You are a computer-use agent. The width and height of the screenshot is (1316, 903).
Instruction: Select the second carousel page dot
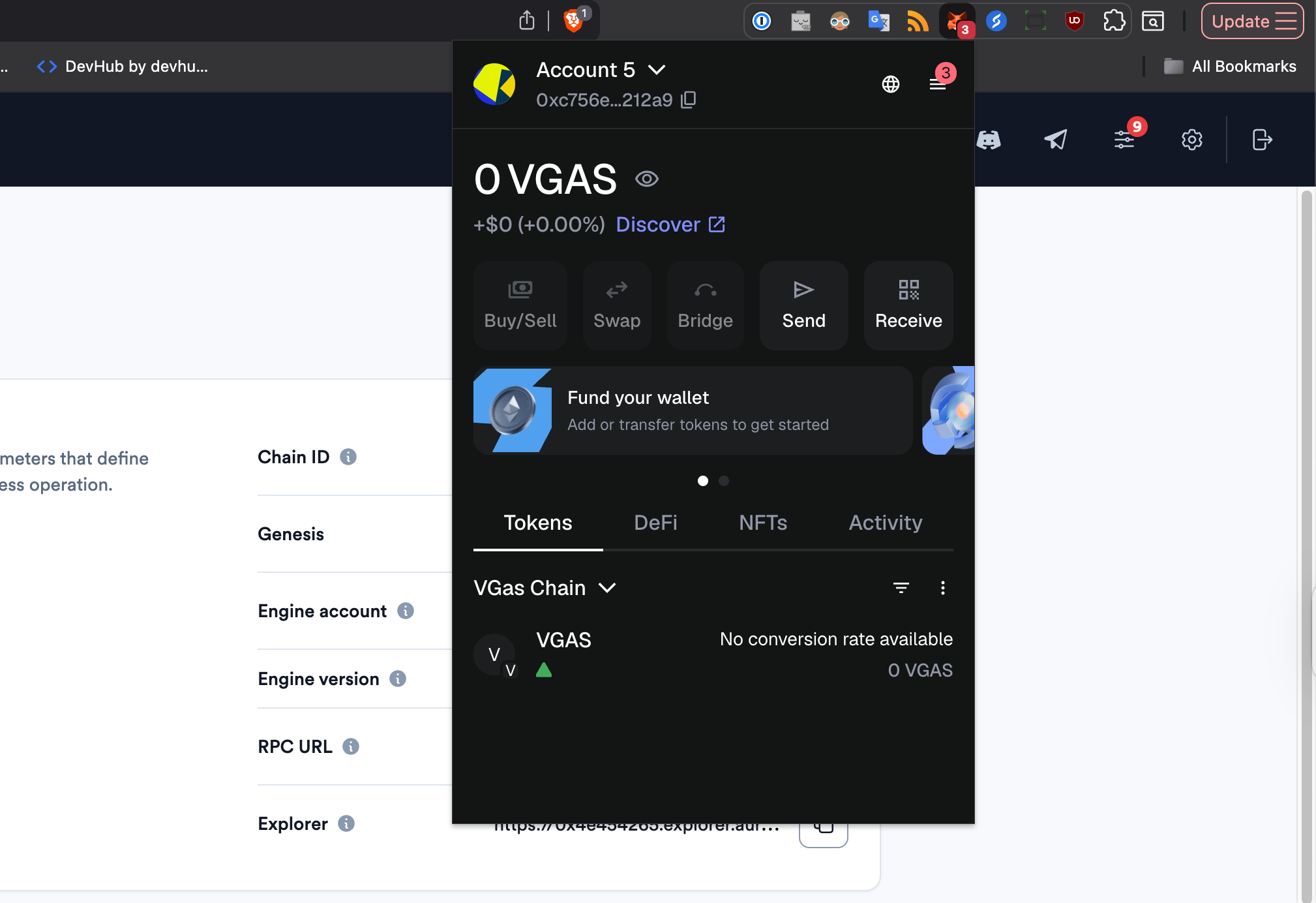(x=723, y=481)
